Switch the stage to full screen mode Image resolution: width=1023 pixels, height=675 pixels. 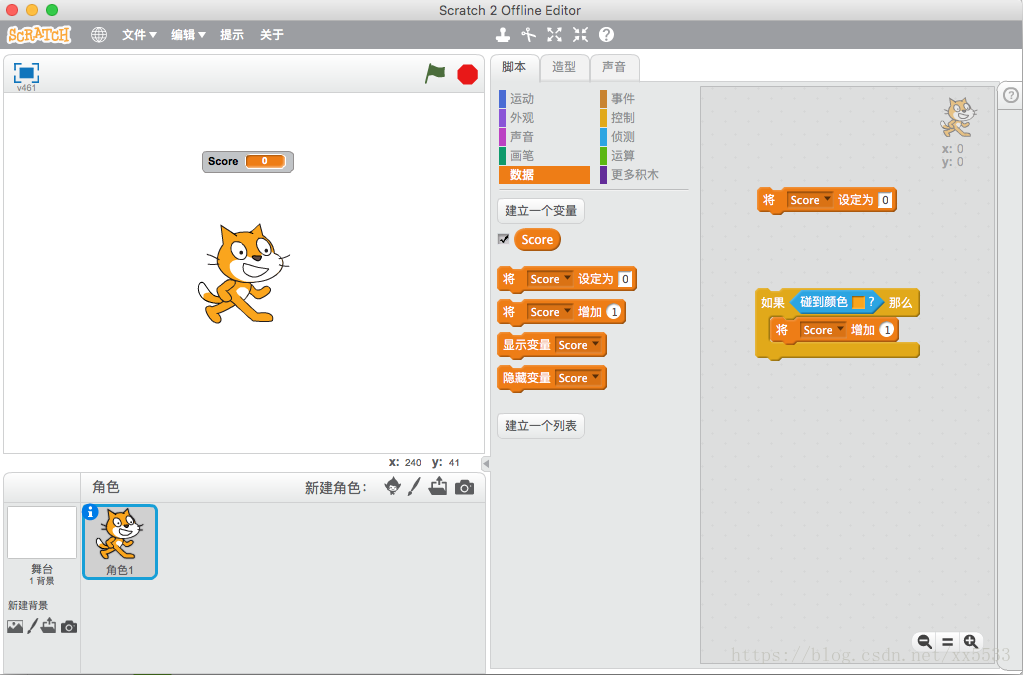tap(26, 72)
